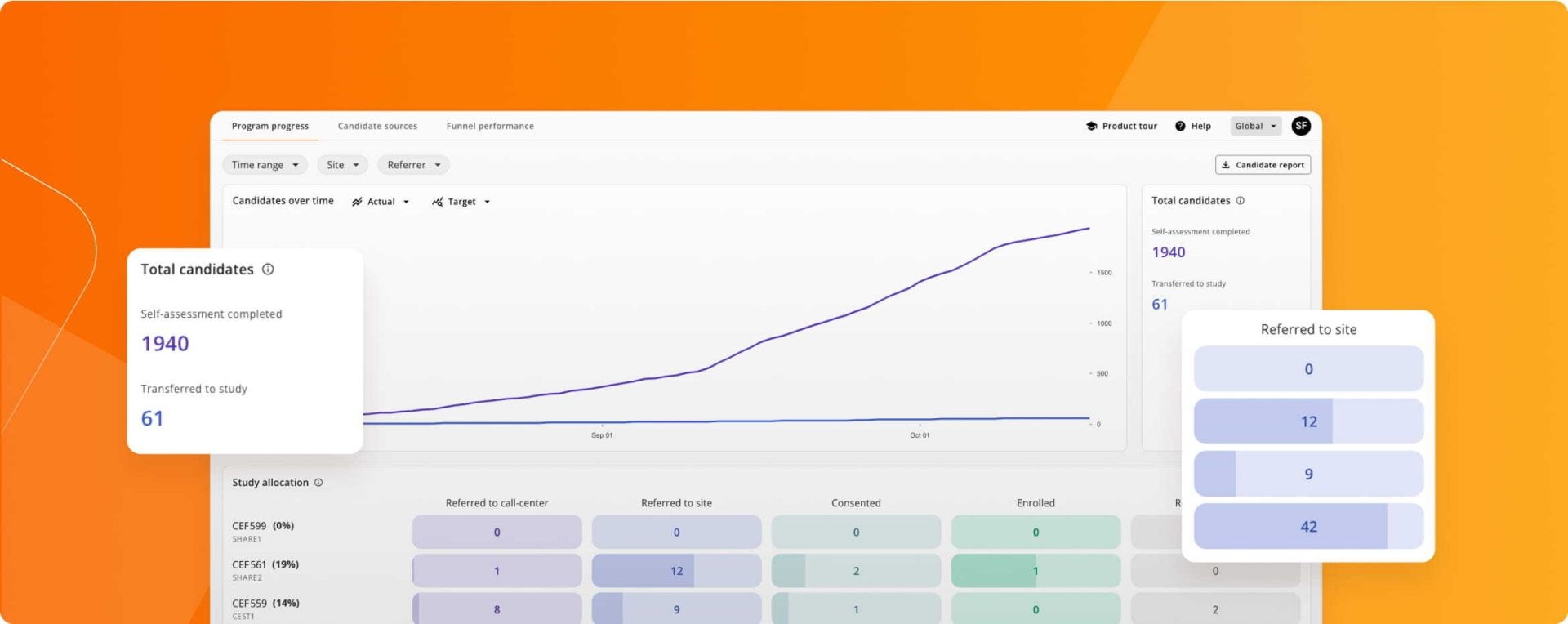Start the Product tour
This screenshot has width=1568, height=624.
(x=1129, y=126)
